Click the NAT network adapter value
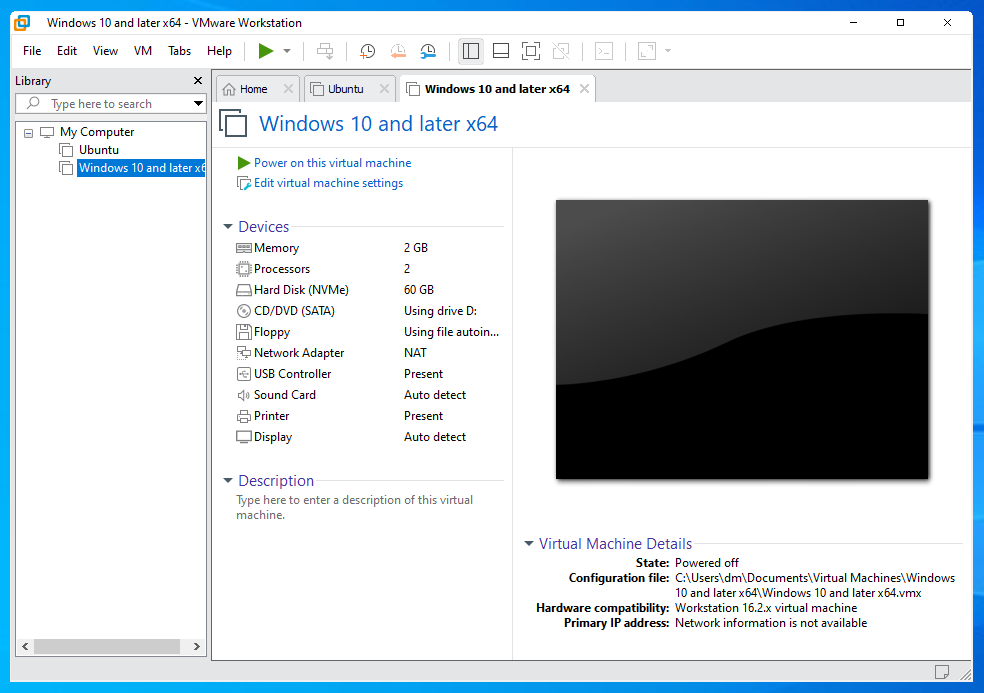This screenshot has width=984, height=693. coord(415,353)
